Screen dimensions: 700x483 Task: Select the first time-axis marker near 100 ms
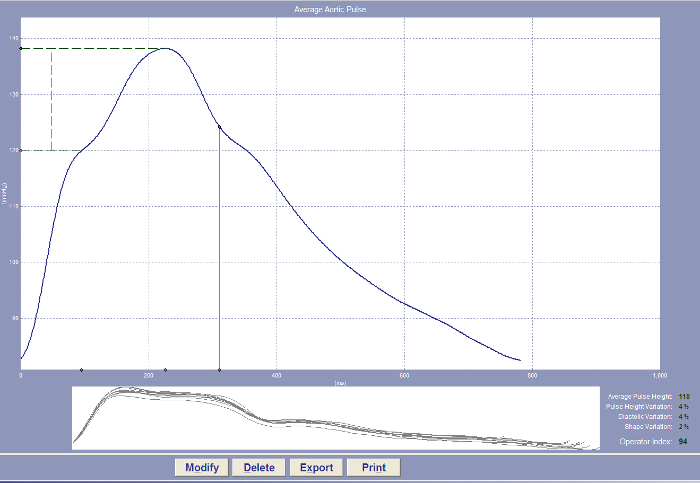(x=81, y=370)
